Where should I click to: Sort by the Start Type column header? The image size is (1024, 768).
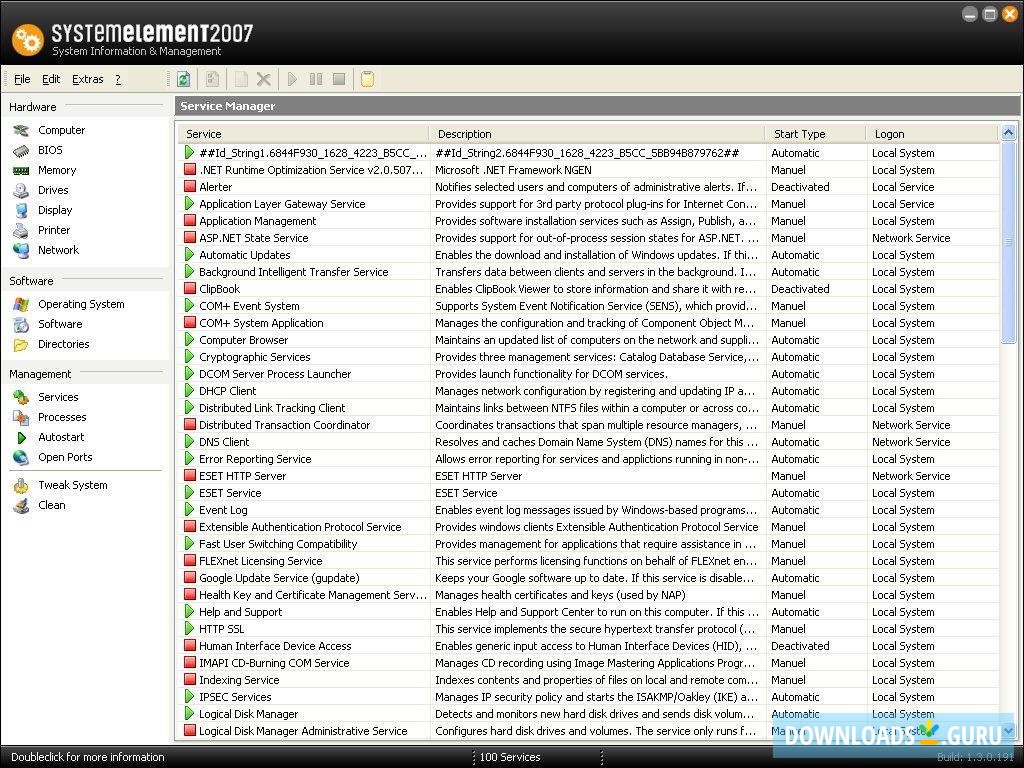click(816, 134)
